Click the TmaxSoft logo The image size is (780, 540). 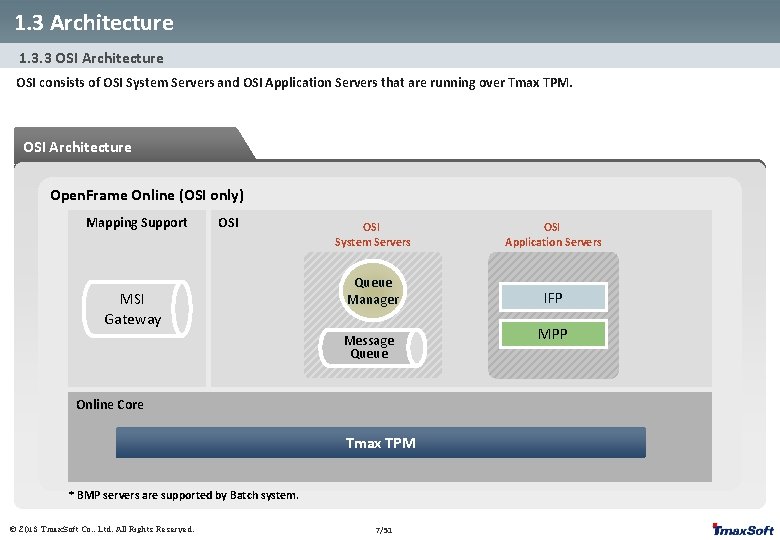(x=743, y=529)
